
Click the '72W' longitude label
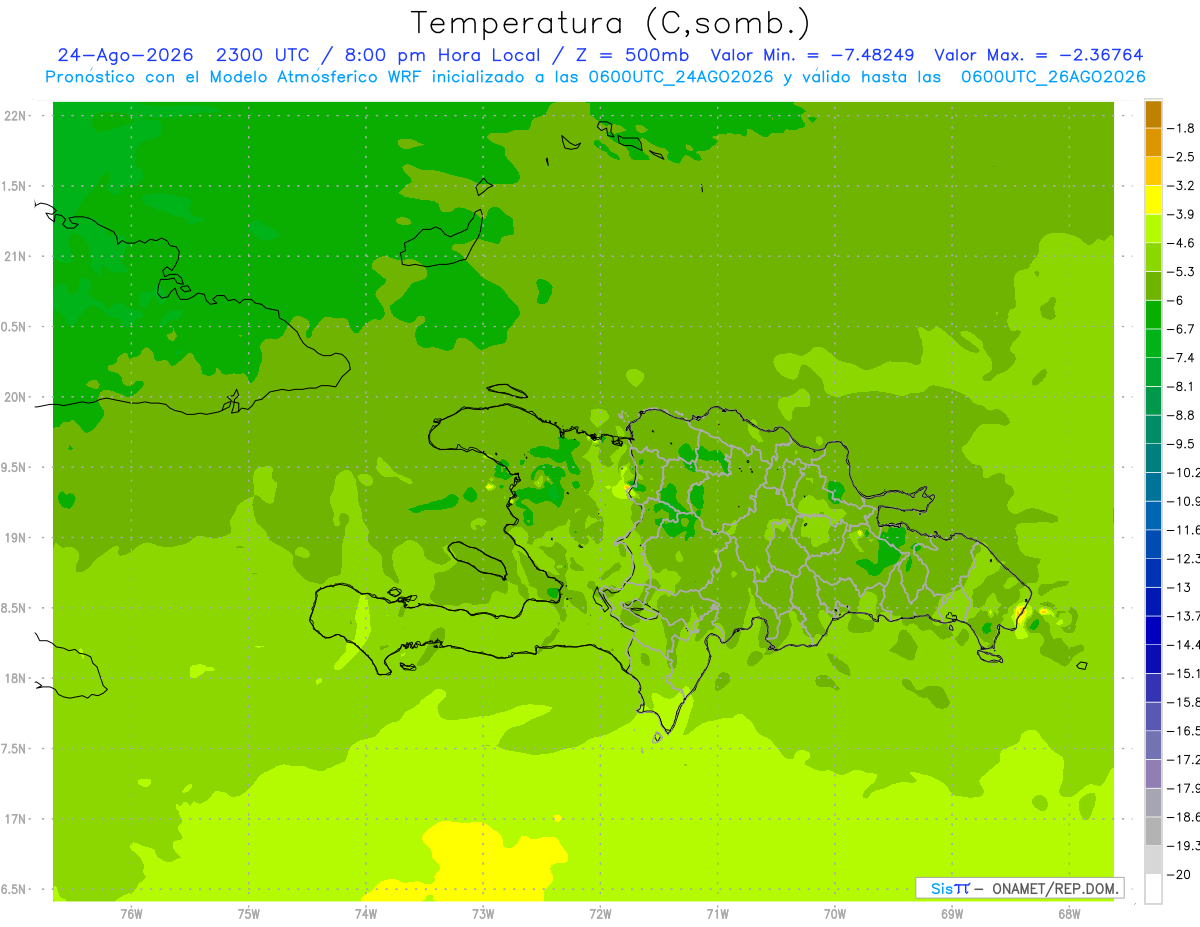600,913
